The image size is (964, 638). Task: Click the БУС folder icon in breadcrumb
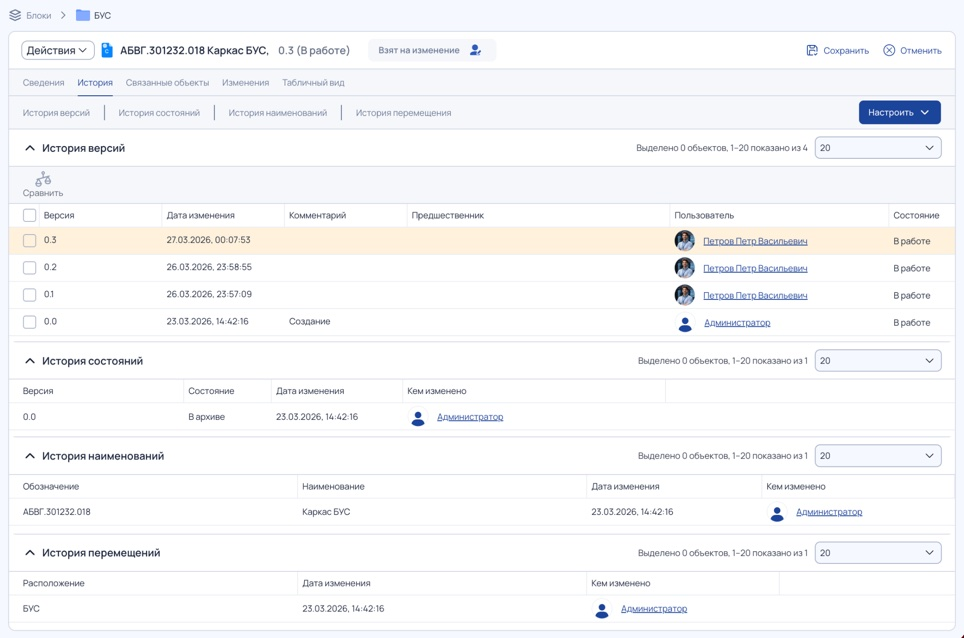[x=83, y=15]
